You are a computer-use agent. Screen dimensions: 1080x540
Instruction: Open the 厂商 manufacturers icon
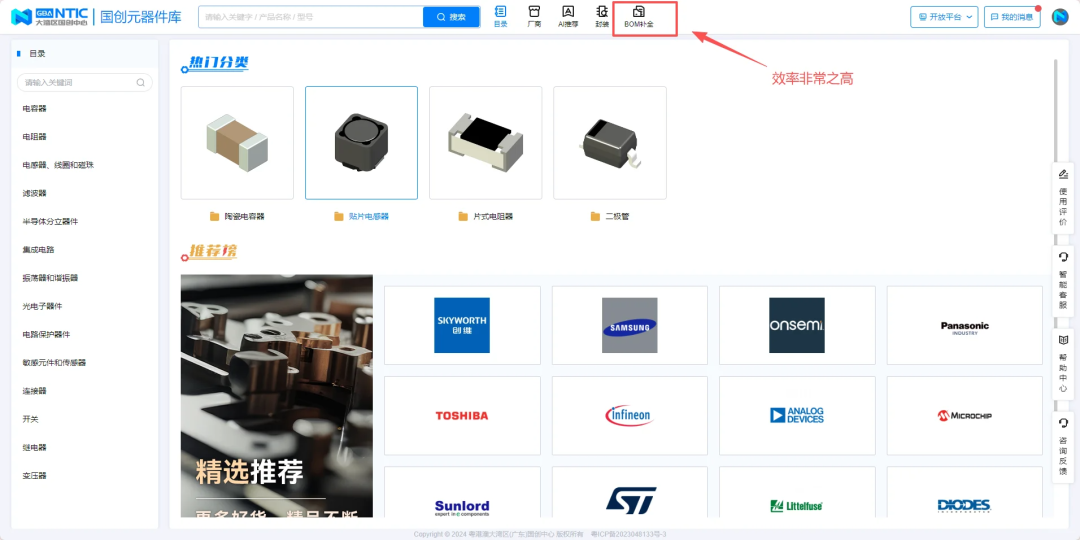click(x=534, y=17)
